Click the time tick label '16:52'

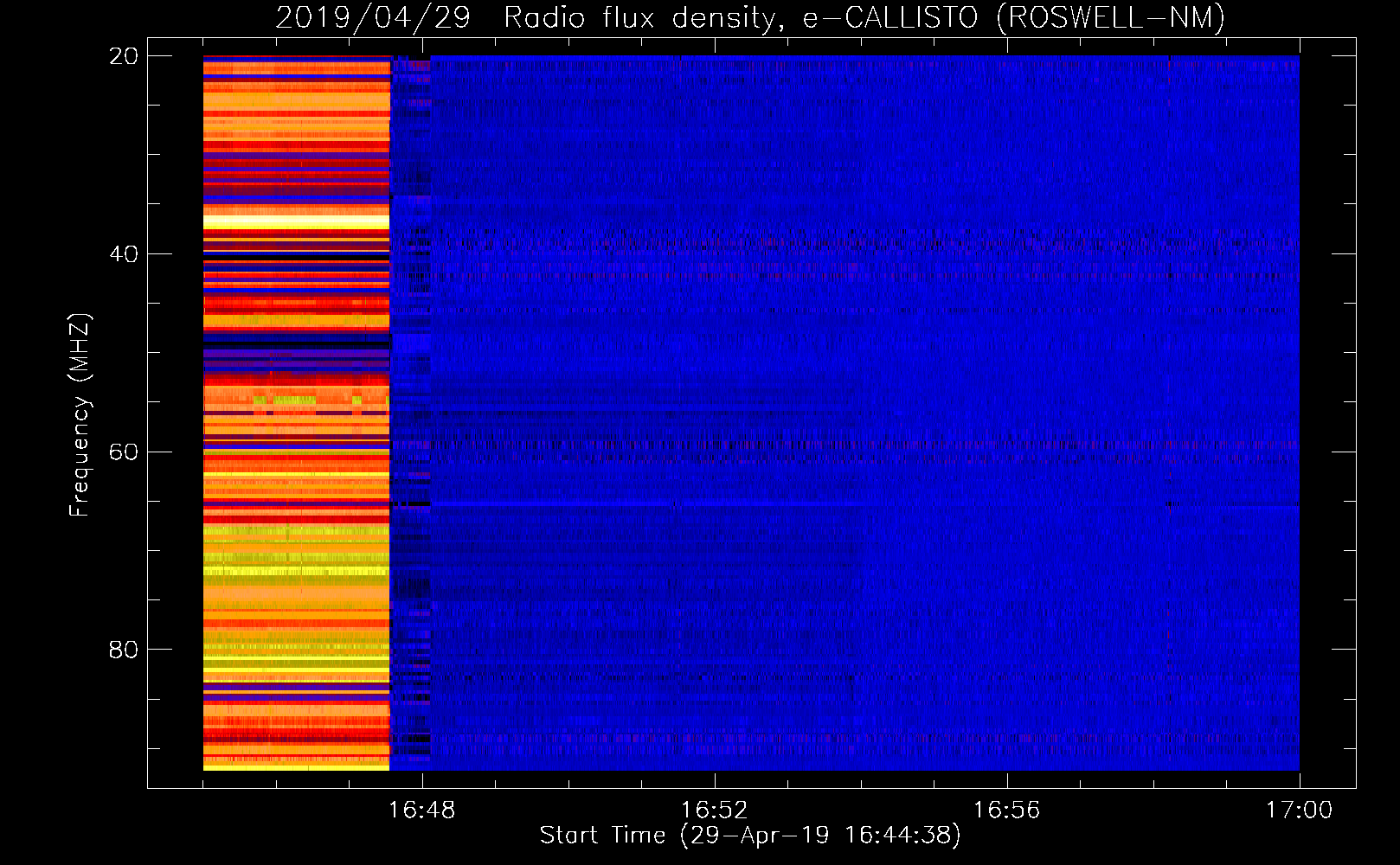(x=714, y=811)
